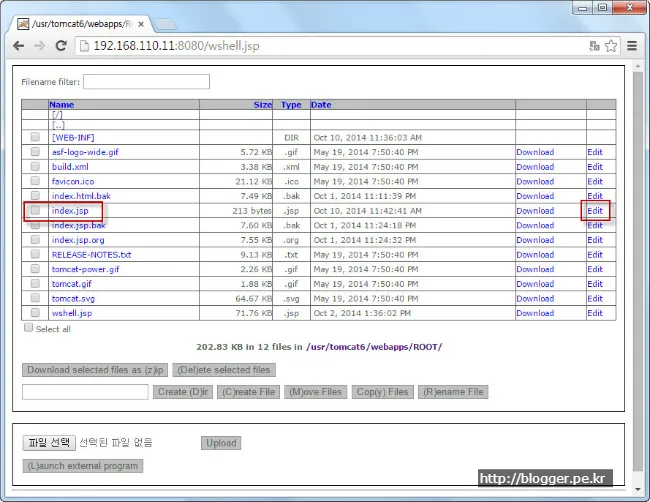Image resolution: width=650 pixels, height=502 pixels.
Task: Click the browser back arrow
Action: [19, 46]
